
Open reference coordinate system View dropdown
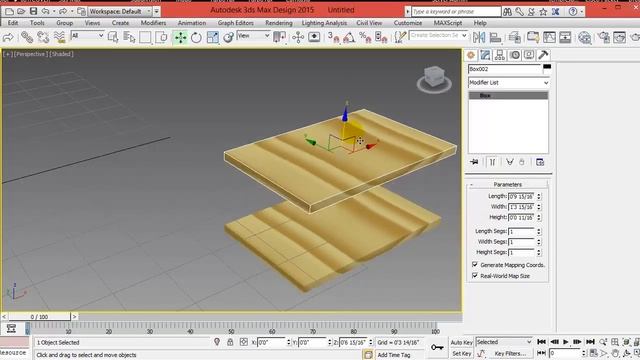click(253, 36)
